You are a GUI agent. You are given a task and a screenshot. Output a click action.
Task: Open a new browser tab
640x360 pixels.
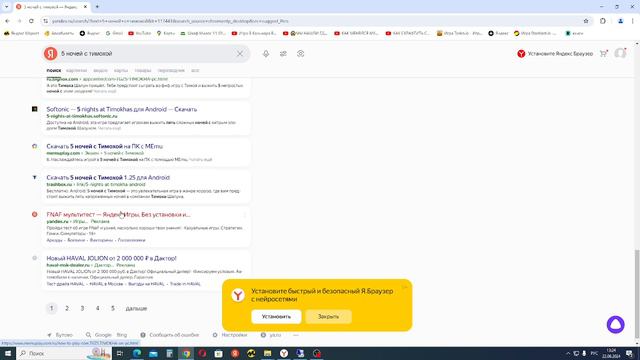coord(97,7)
